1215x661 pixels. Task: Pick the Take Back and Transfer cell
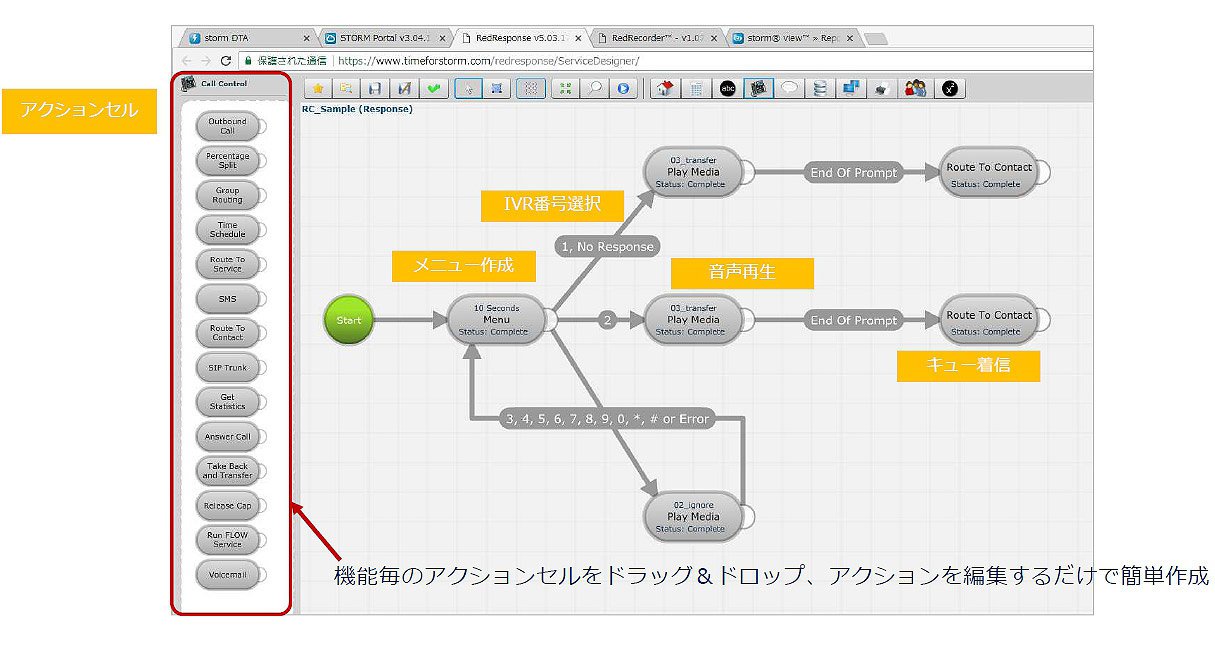pyautogui.click(x=227, y=471)
